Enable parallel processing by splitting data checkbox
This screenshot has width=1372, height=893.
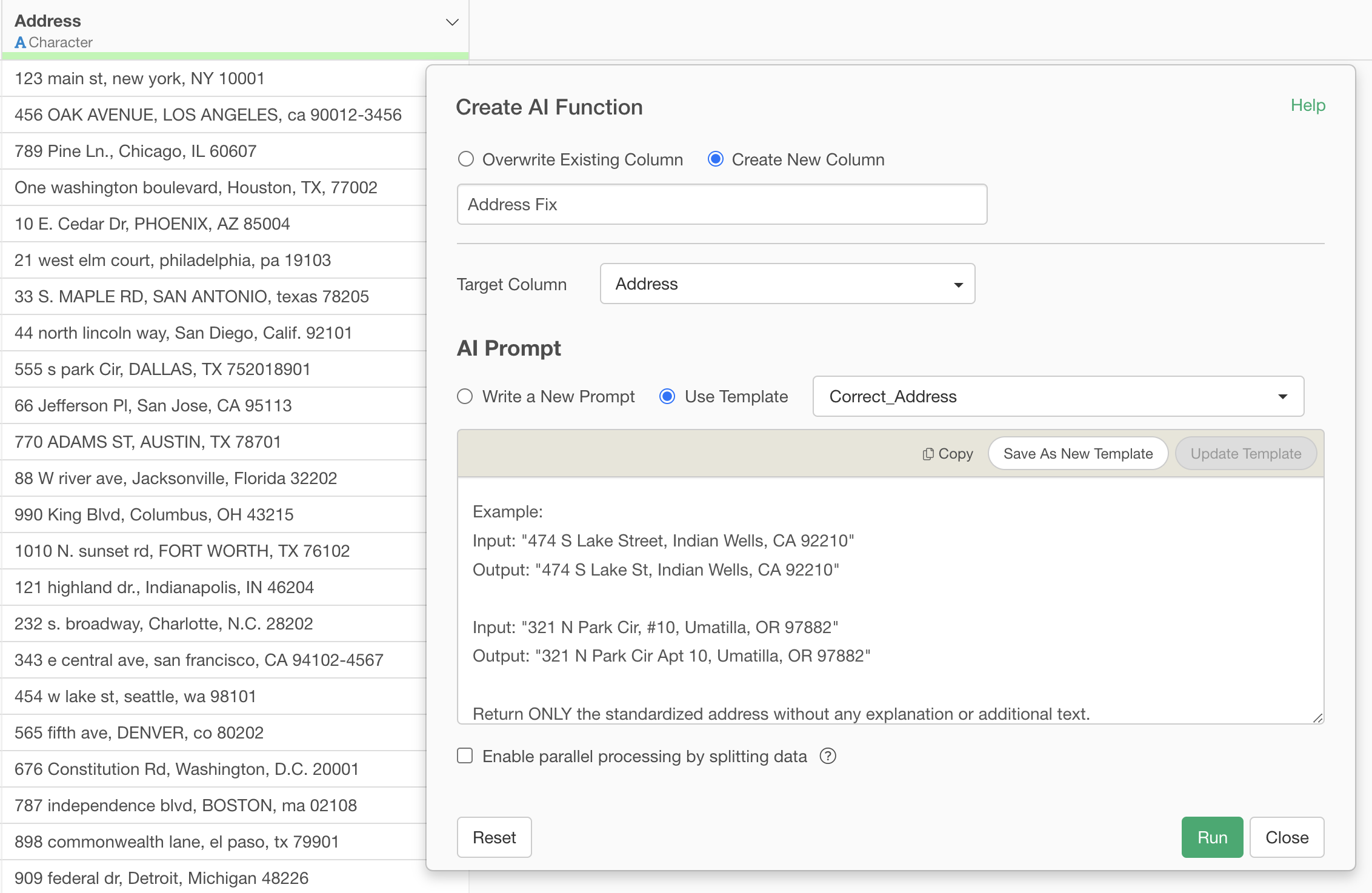pyautogui.click(x=465, y=756)
